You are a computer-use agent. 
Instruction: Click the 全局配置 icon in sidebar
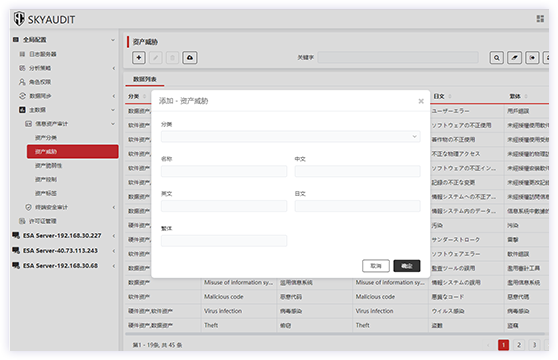pyautogui.click(x=16, y=39)
